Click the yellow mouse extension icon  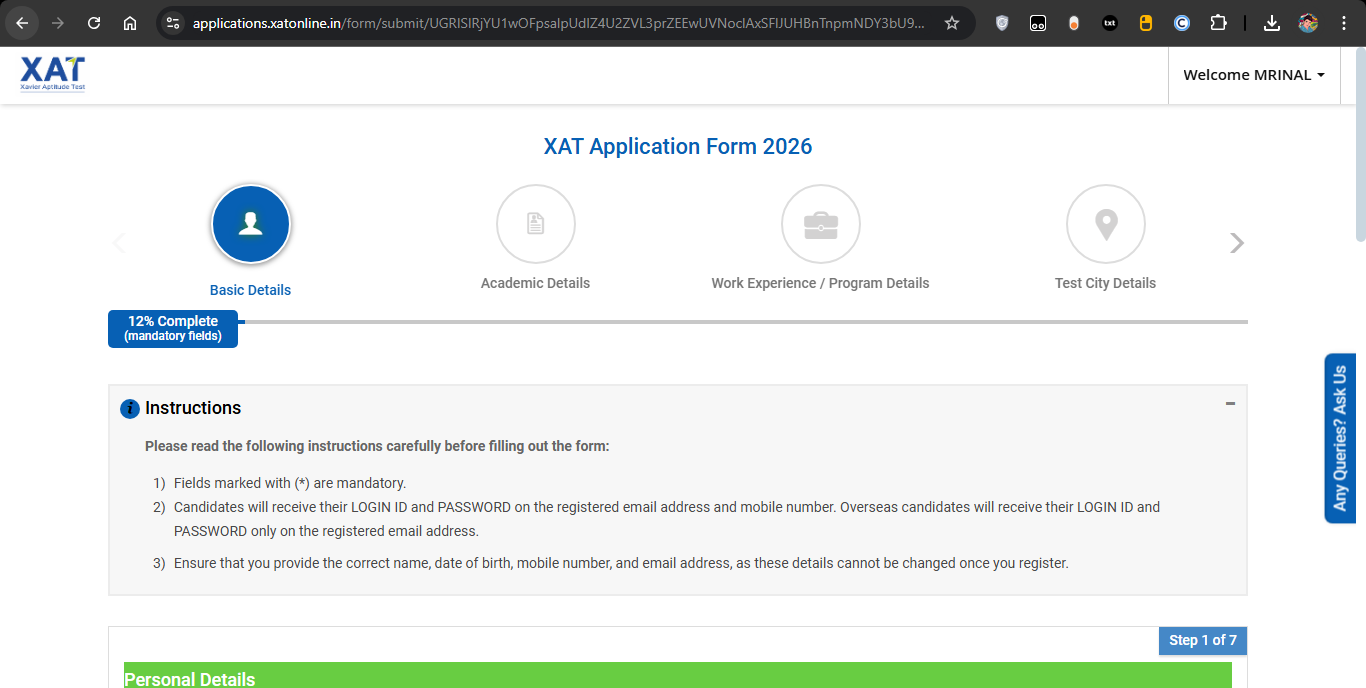(x=1146, y=23)
